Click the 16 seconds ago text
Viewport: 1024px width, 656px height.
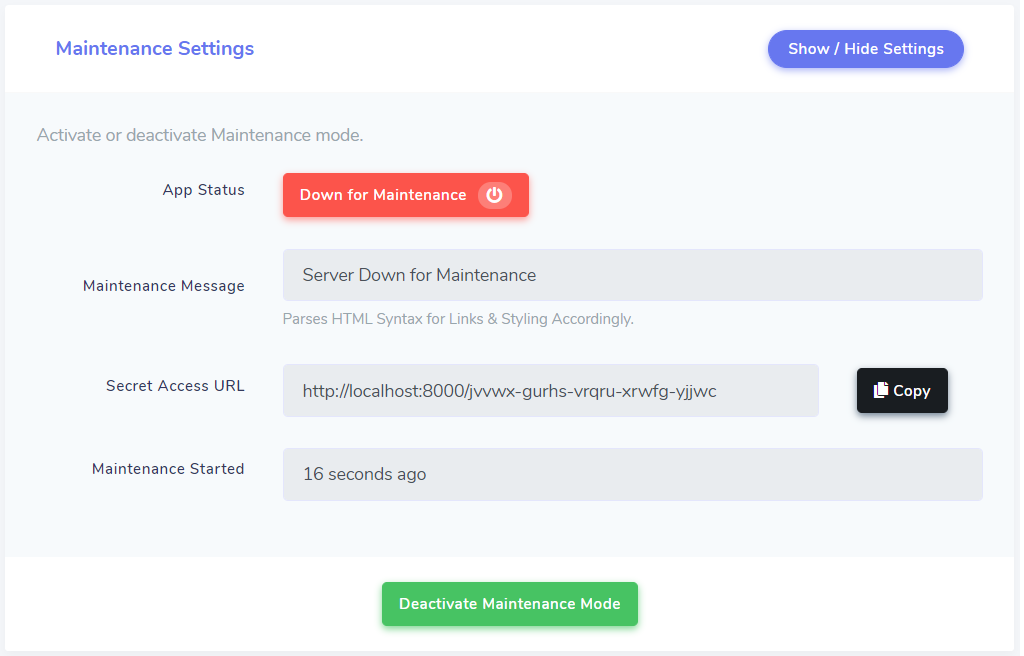364,474
